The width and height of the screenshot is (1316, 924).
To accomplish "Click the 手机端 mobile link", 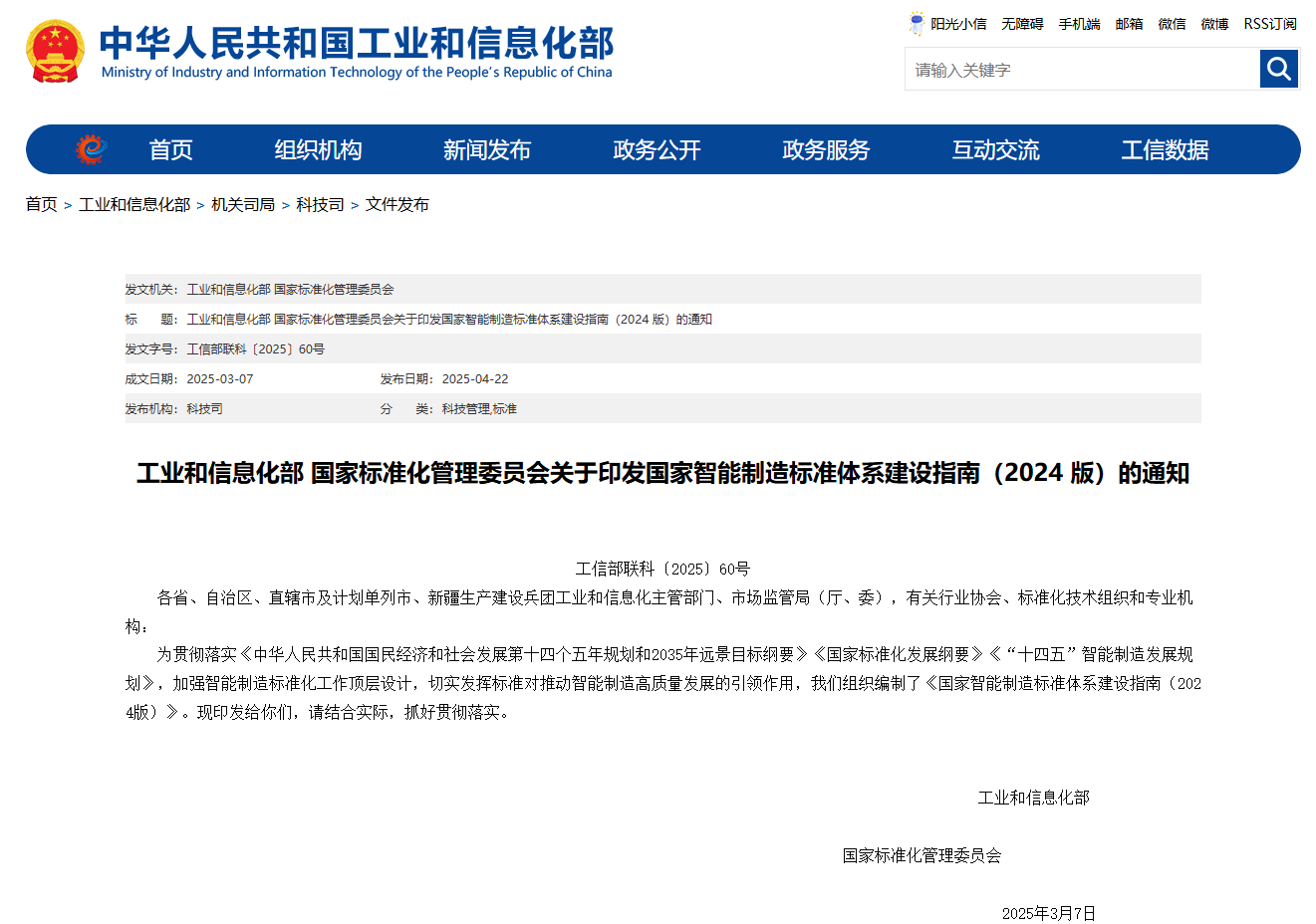I will [x=1079, y=24].
